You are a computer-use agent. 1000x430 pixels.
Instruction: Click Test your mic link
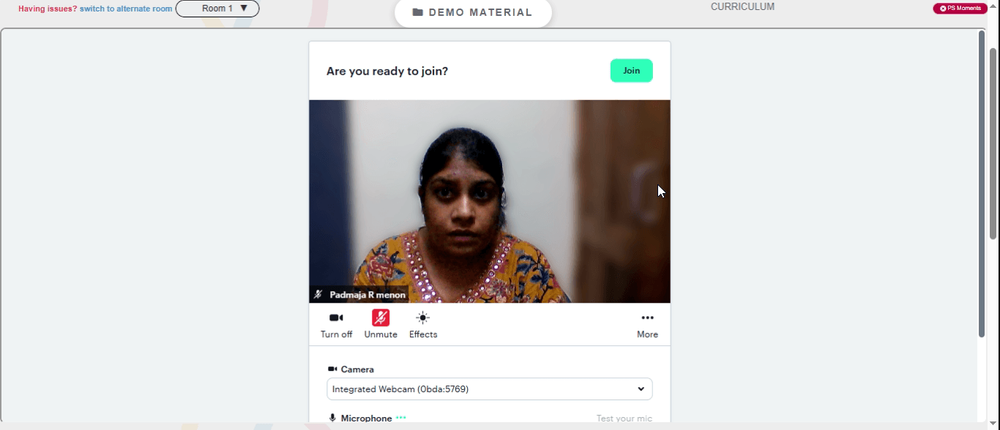pos(624,419)
